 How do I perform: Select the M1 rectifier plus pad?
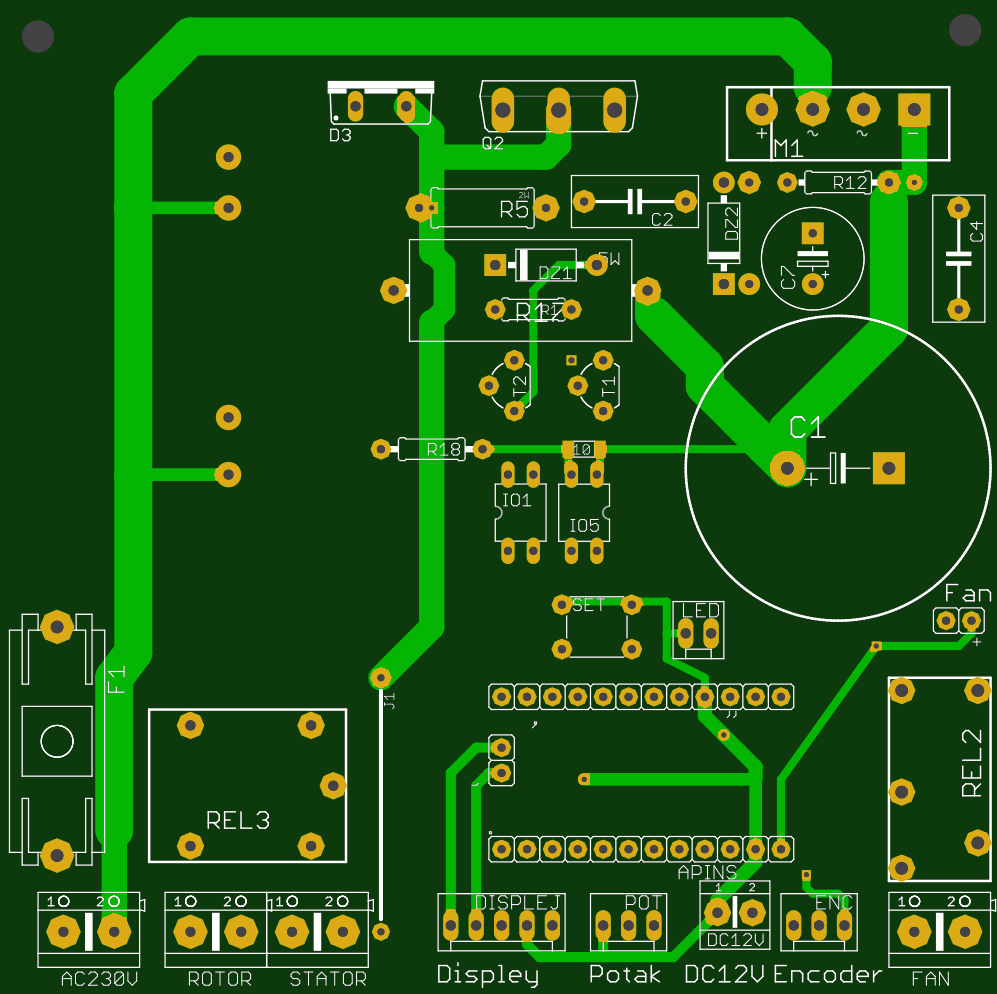coord(760,108)
